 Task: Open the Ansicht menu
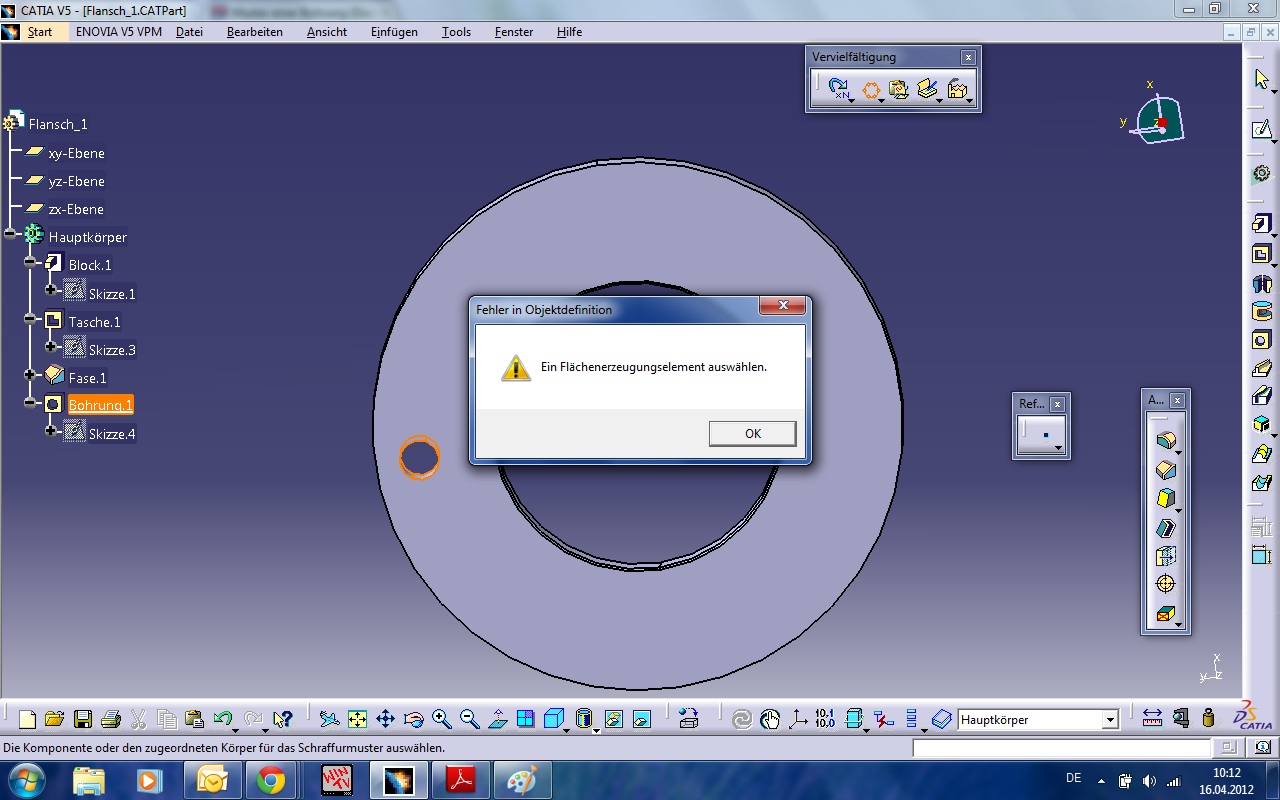click(x=327, y=32)
